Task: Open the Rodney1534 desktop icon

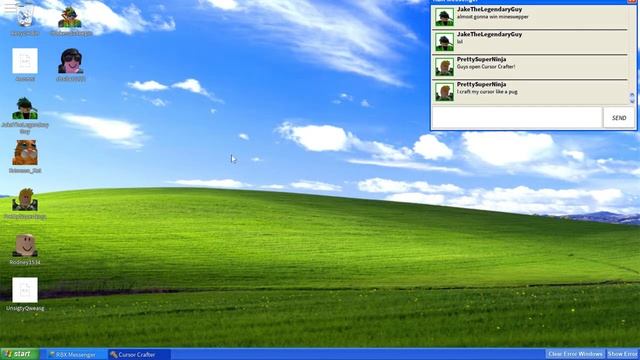Action: pos(25,245)
